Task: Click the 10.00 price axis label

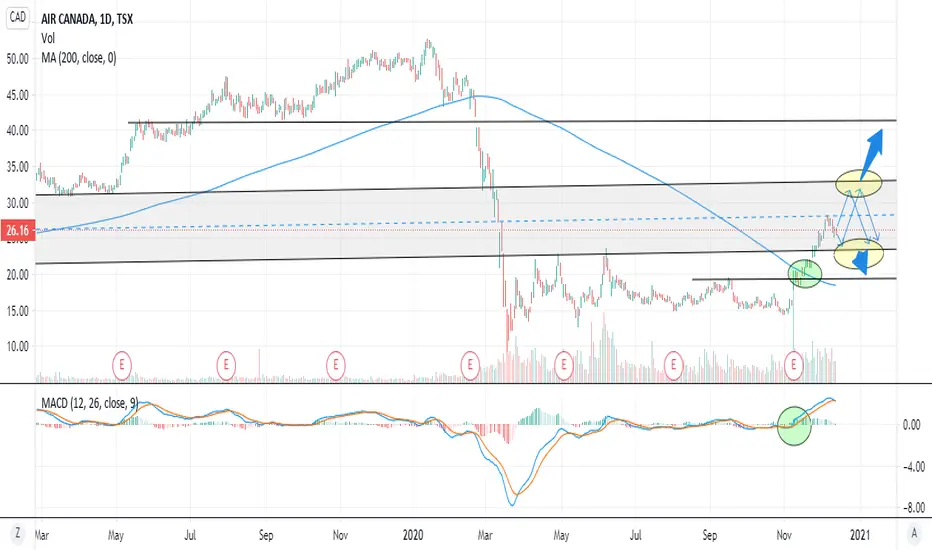Action: coord(17,346)
